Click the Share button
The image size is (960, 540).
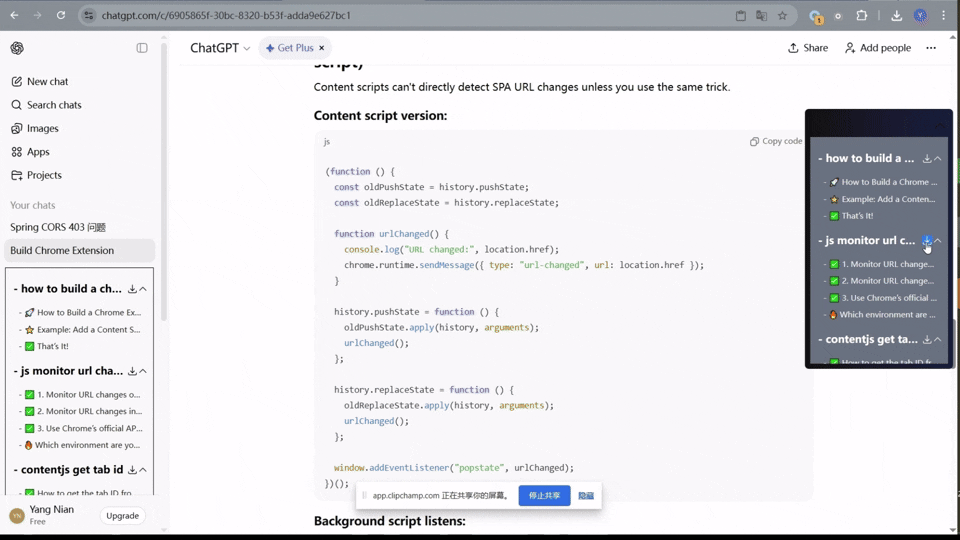[x=808, y=48]
